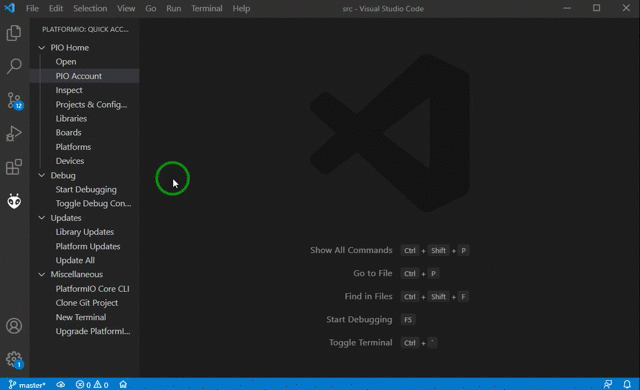The image size is (640, 390).
Task: Collapse the PIO Home section
Action: click(42, 48)
